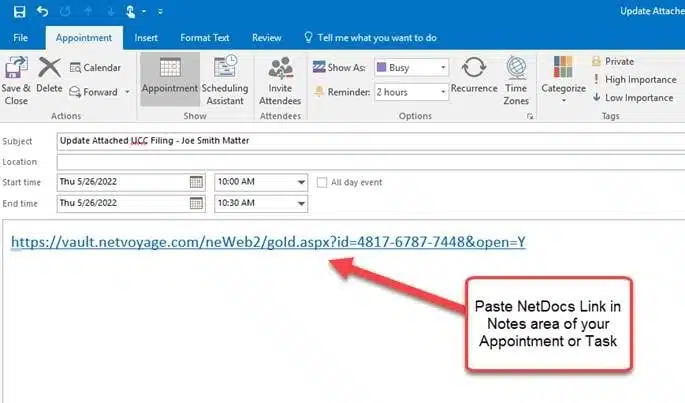
Task: Expand the Forward dropdown arrow
Action: [128, 92]
